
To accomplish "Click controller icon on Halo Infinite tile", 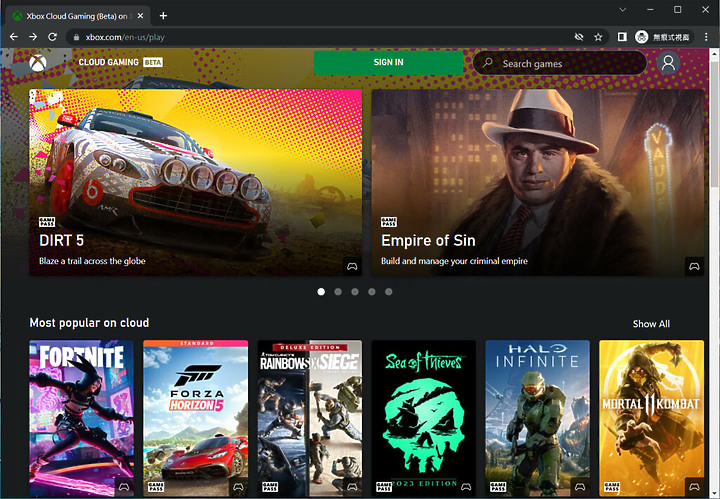I will tap(580, 487).
